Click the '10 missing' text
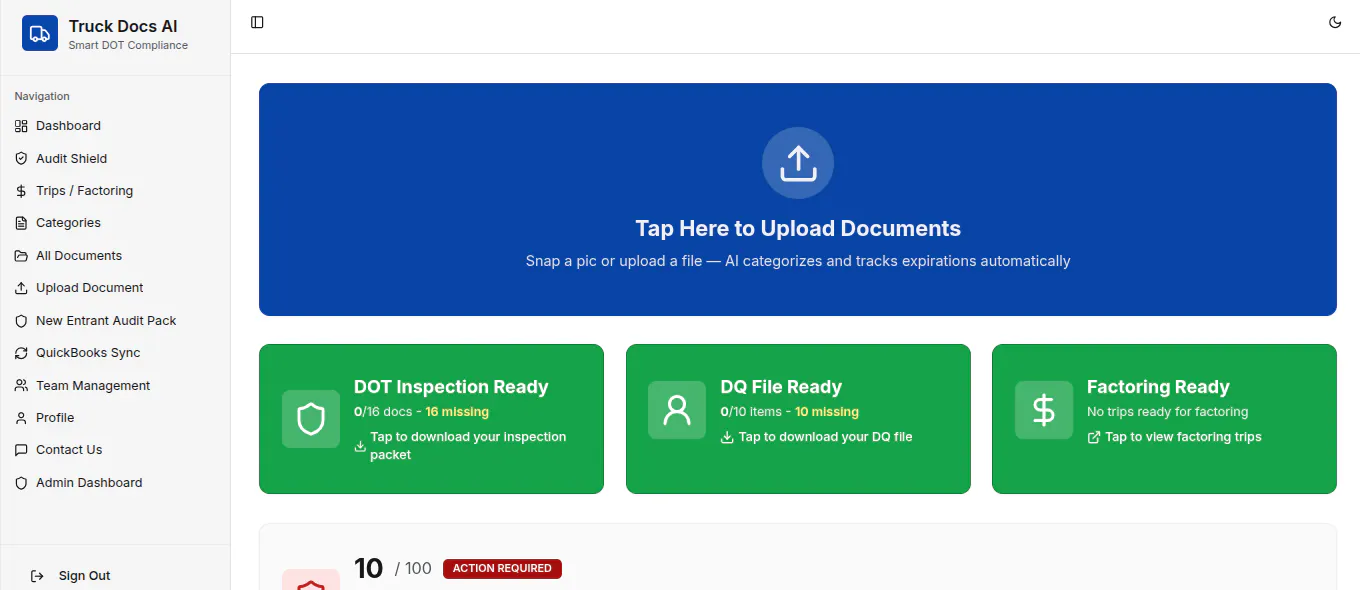Viewport: 1360px width, 590px height. (x=827, y=412)
